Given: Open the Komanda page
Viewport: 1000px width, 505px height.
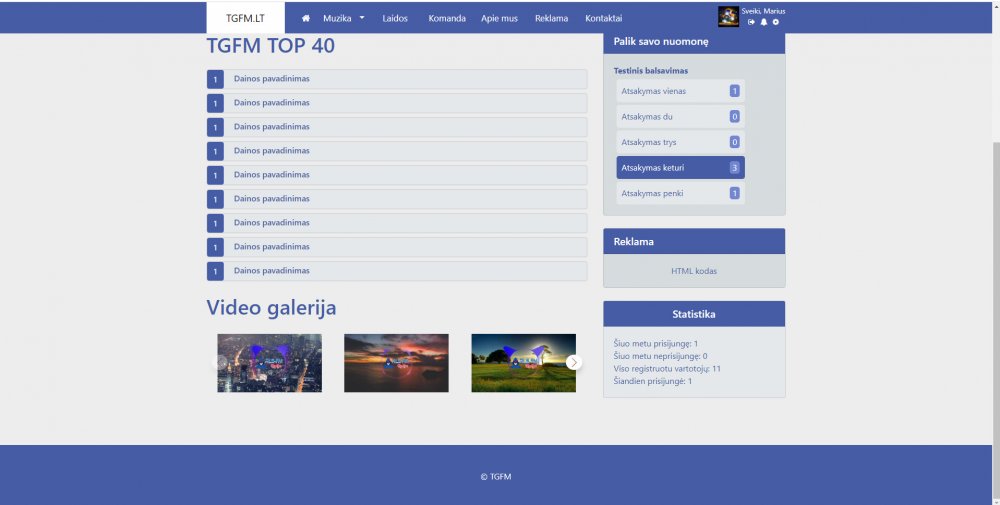Looking at the screenshot, I should tap(447, 18).
